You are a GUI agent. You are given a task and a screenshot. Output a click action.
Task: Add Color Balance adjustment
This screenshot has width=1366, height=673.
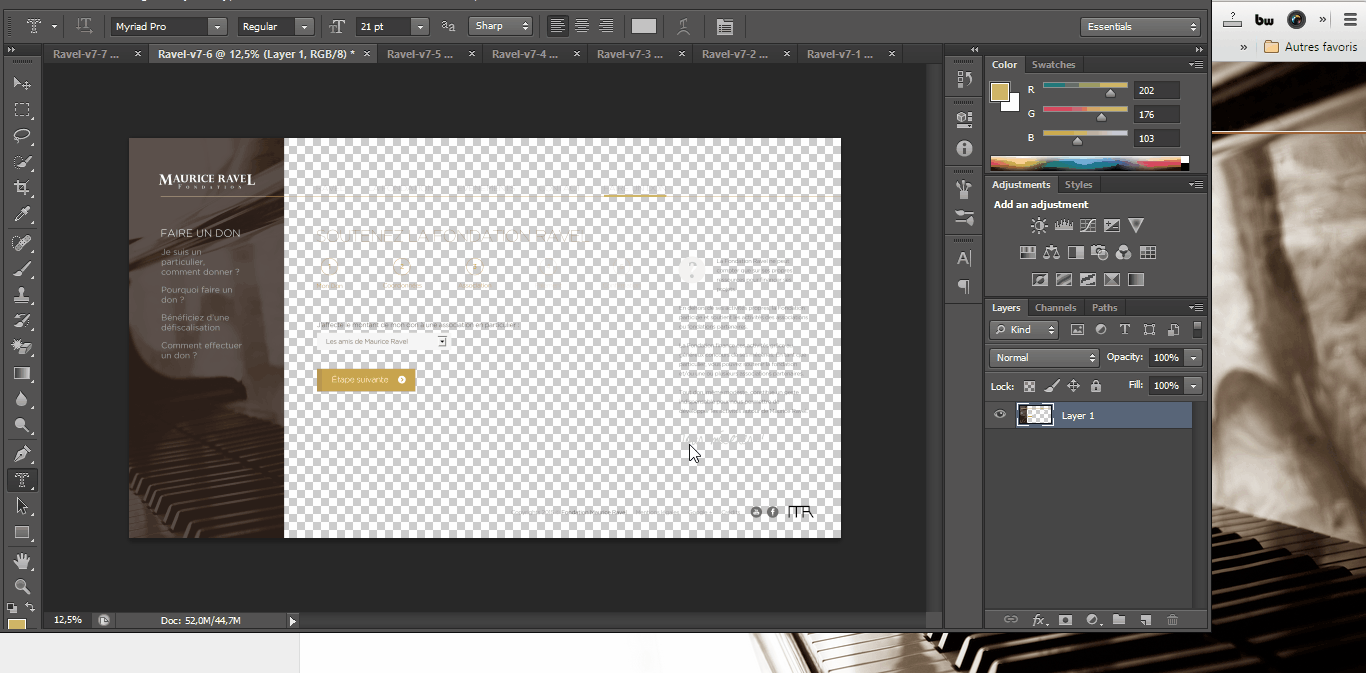[x=1051, y=253]
